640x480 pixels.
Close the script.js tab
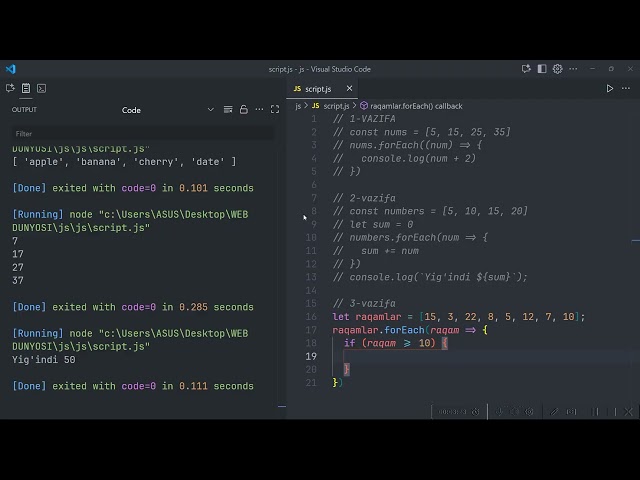[x=349, y=89]
